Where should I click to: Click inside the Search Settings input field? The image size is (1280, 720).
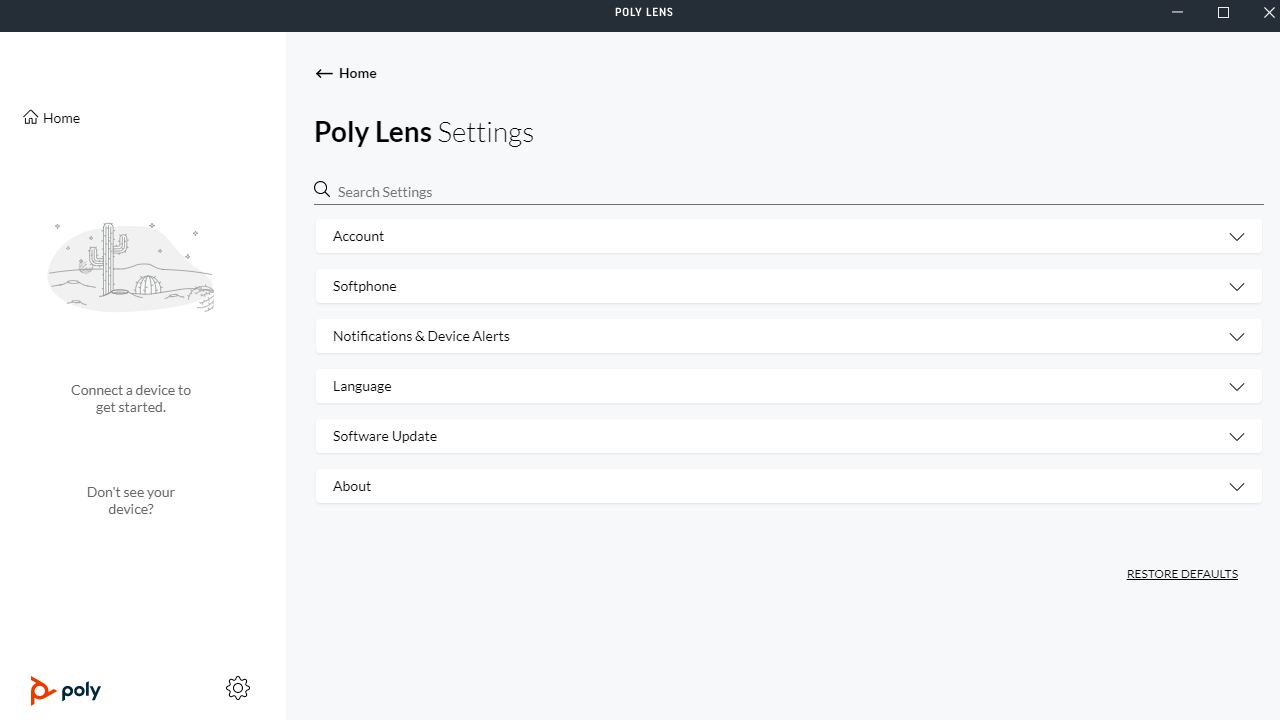pyautogui.click(x=600, y=191)
